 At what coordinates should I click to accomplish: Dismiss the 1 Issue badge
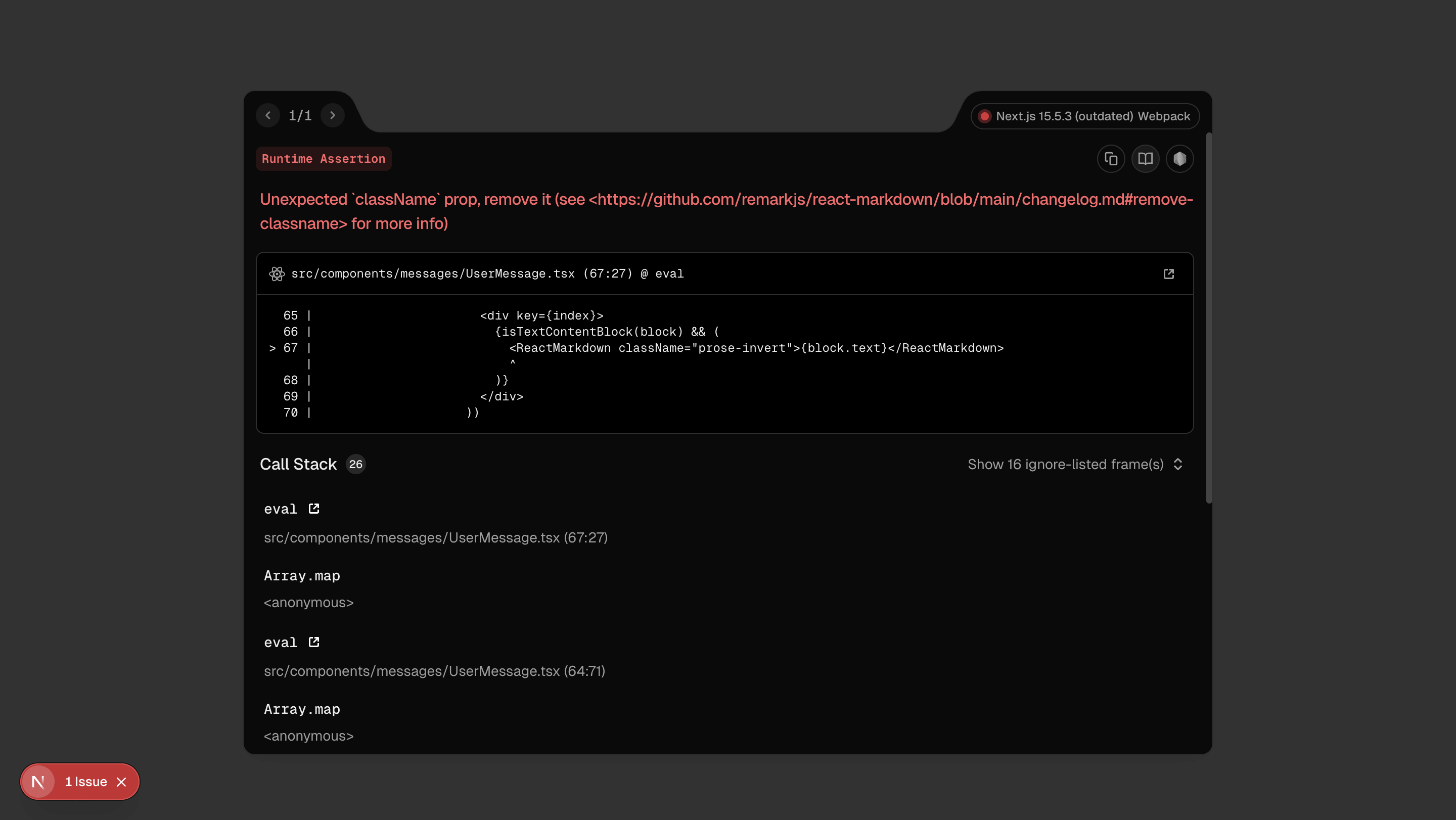coord(121,782)
